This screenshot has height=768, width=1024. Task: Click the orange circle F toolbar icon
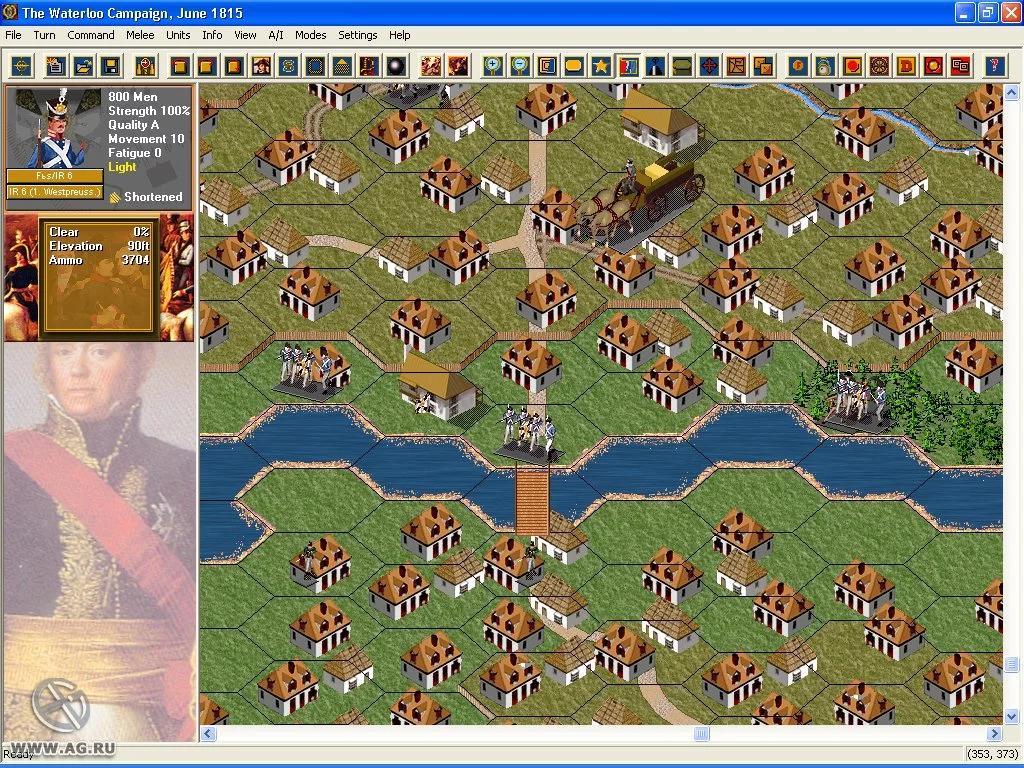(x=798, y=66)
